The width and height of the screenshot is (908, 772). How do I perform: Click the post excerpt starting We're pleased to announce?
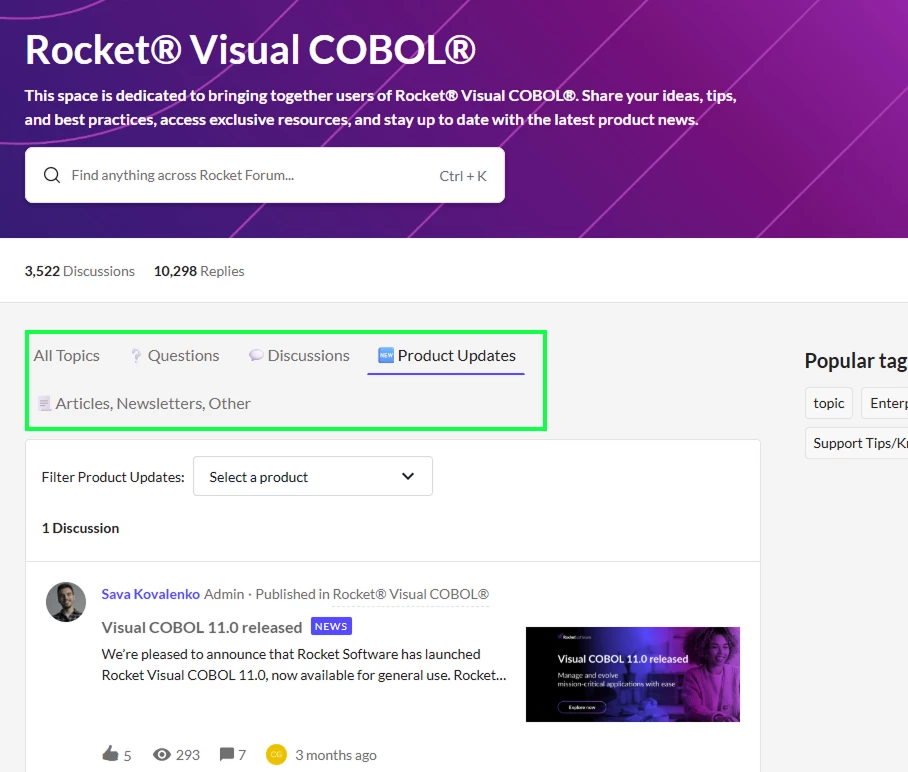click(304, 665)
